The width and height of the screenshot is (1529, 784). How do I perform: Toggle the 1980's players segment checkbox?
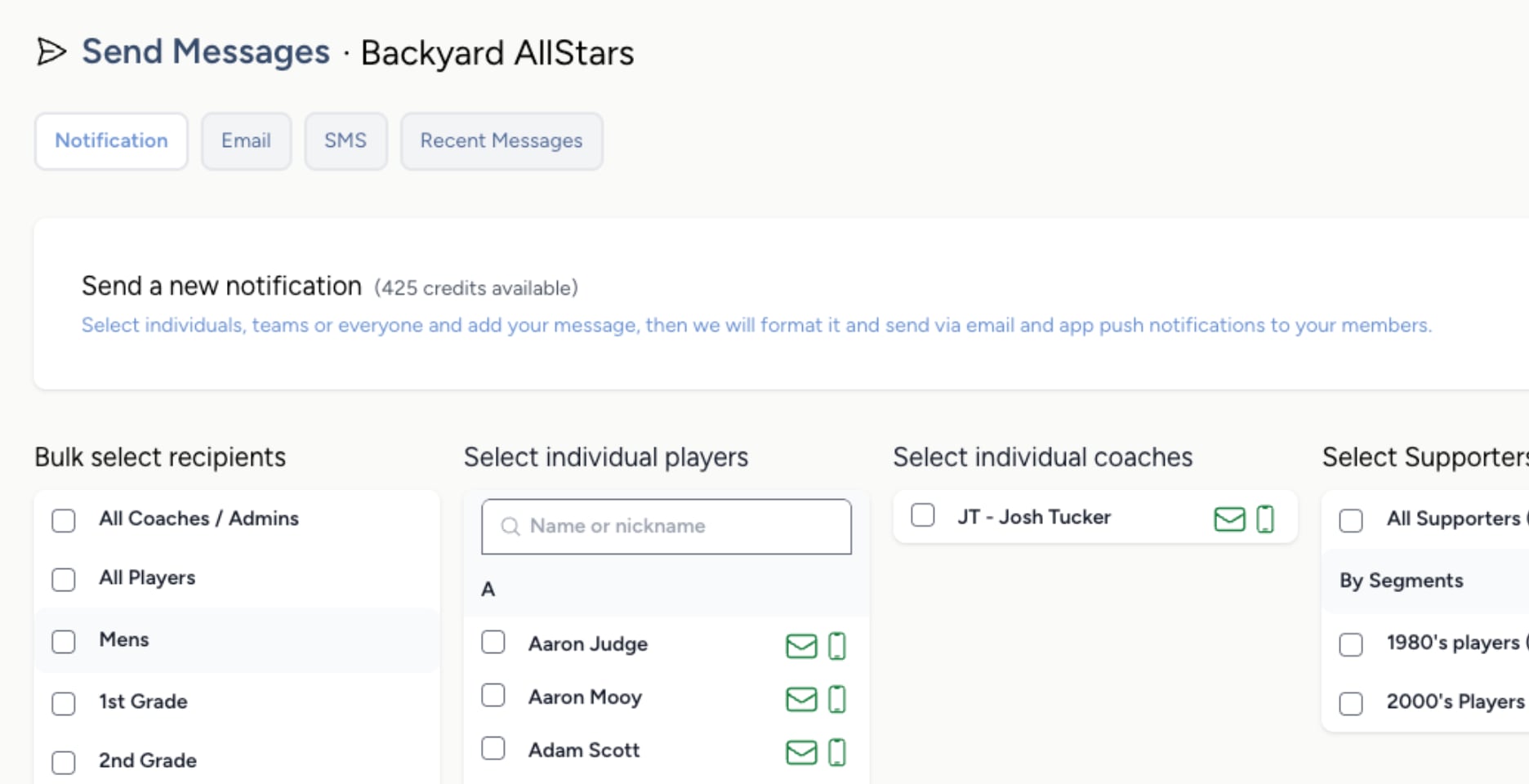tap(1351, 644)
